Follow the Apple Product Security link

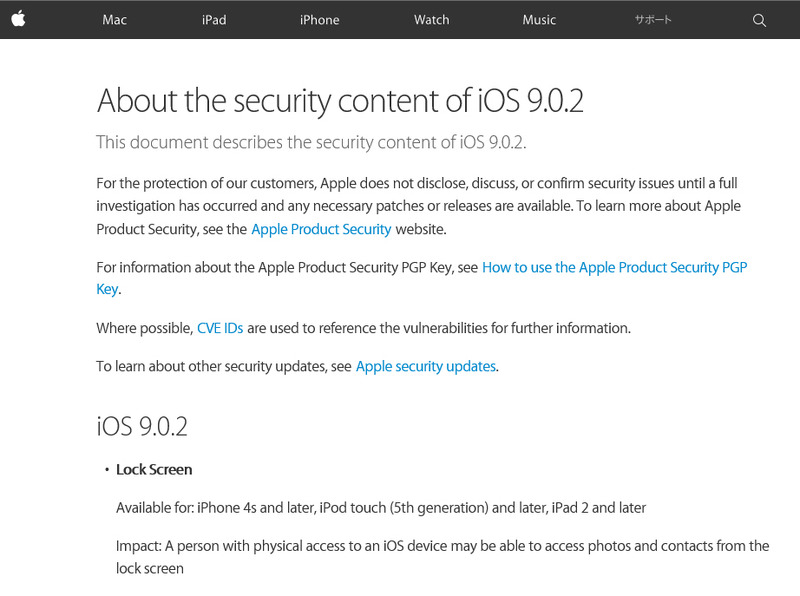click(321, 229)
